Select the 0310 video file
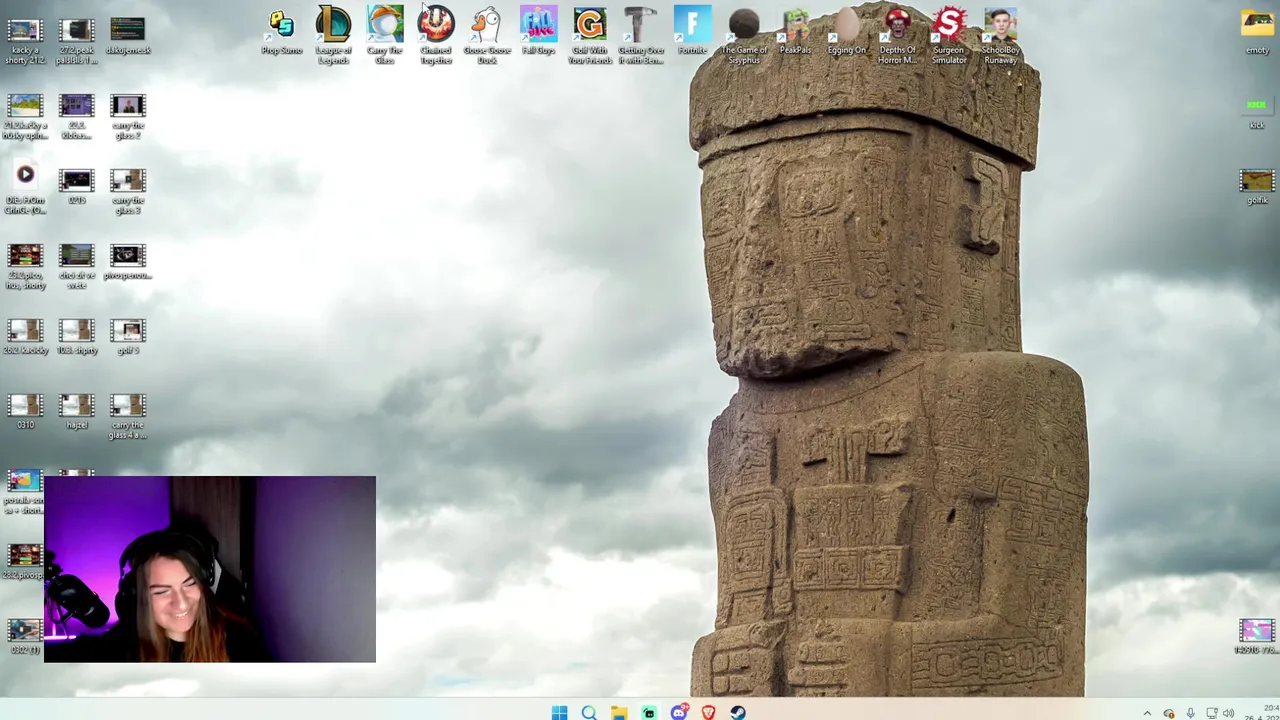This screenshot has height=720, width=1280. click(x=25, y=412)
